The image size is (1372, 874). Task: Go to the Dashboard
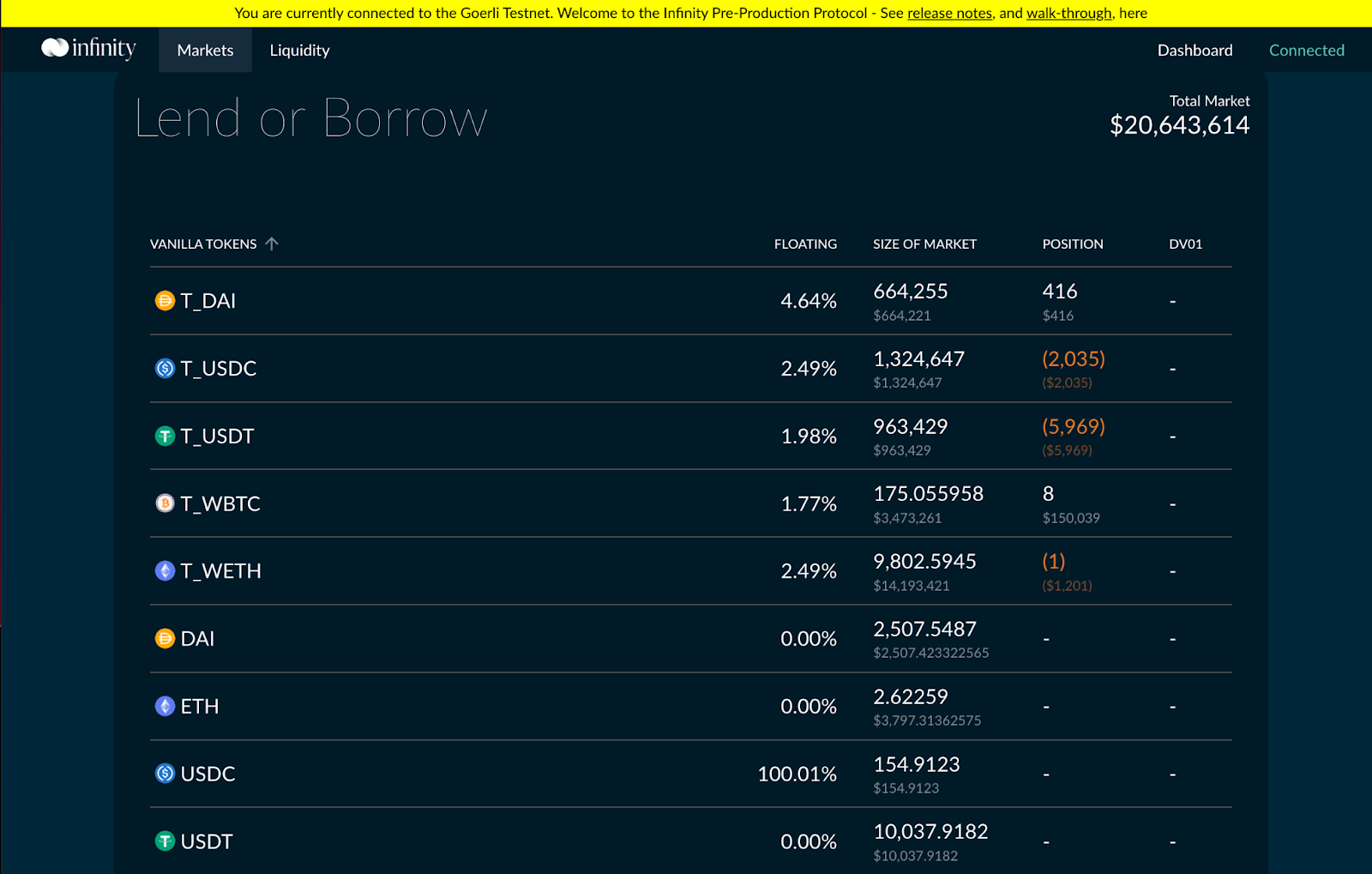pos(1194,50)
